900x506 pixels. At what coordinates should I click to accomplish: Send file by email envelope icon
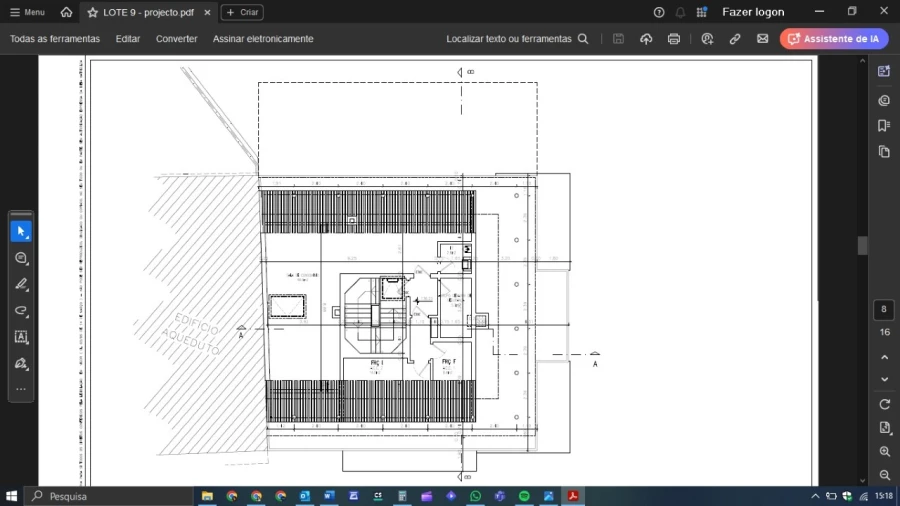pos(762,39)
